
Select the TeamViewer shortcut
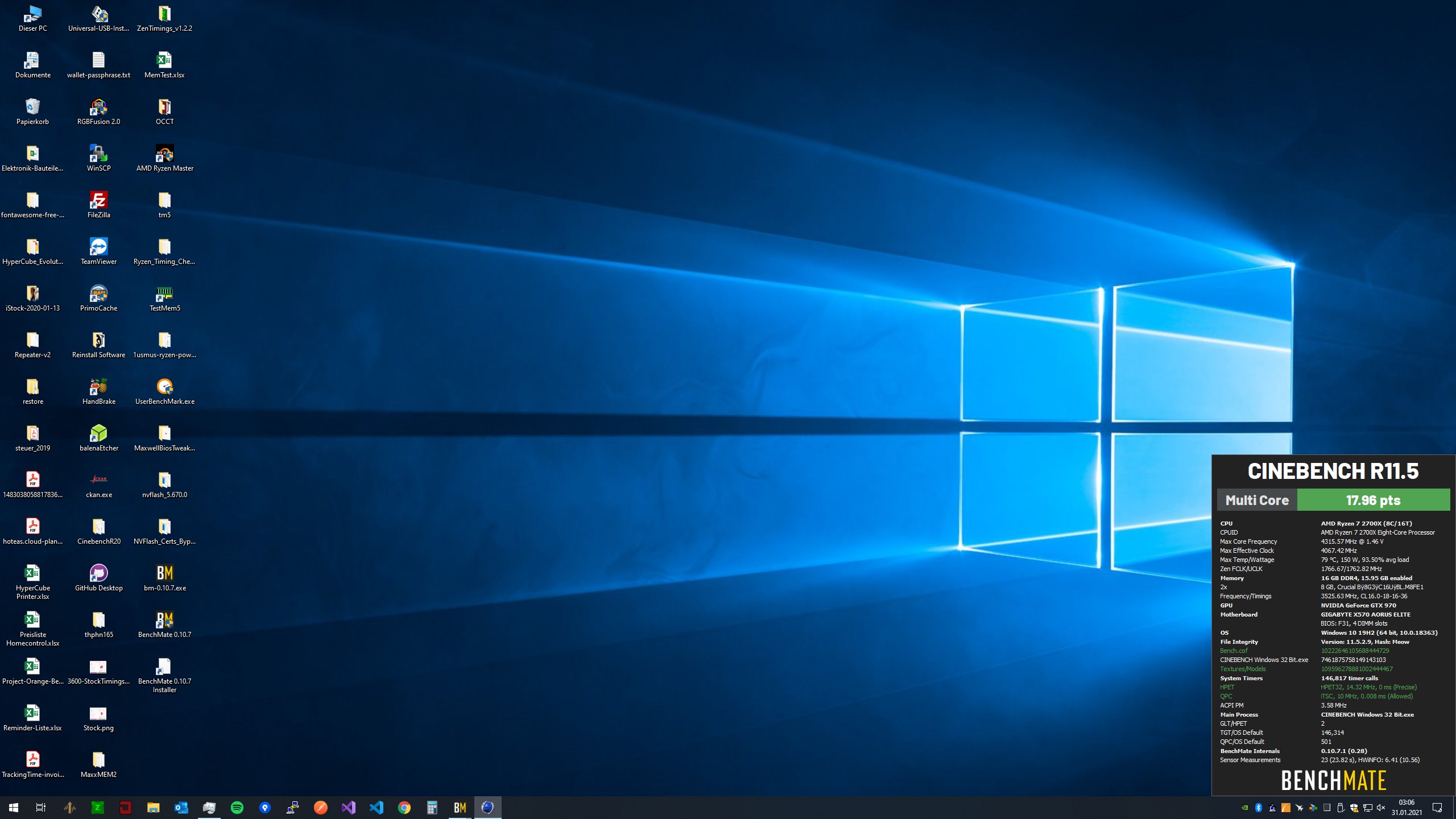(98, 251)
